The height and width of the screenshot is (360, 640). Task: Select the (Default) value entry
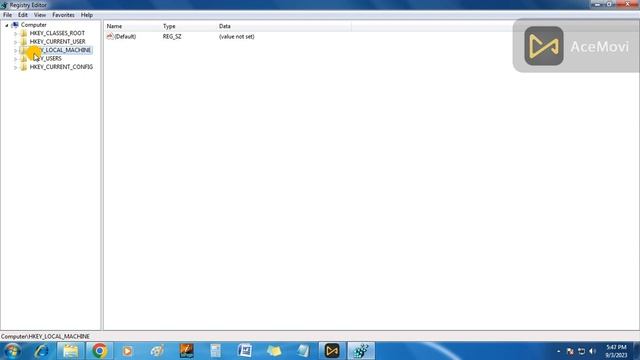pos(125,36)
